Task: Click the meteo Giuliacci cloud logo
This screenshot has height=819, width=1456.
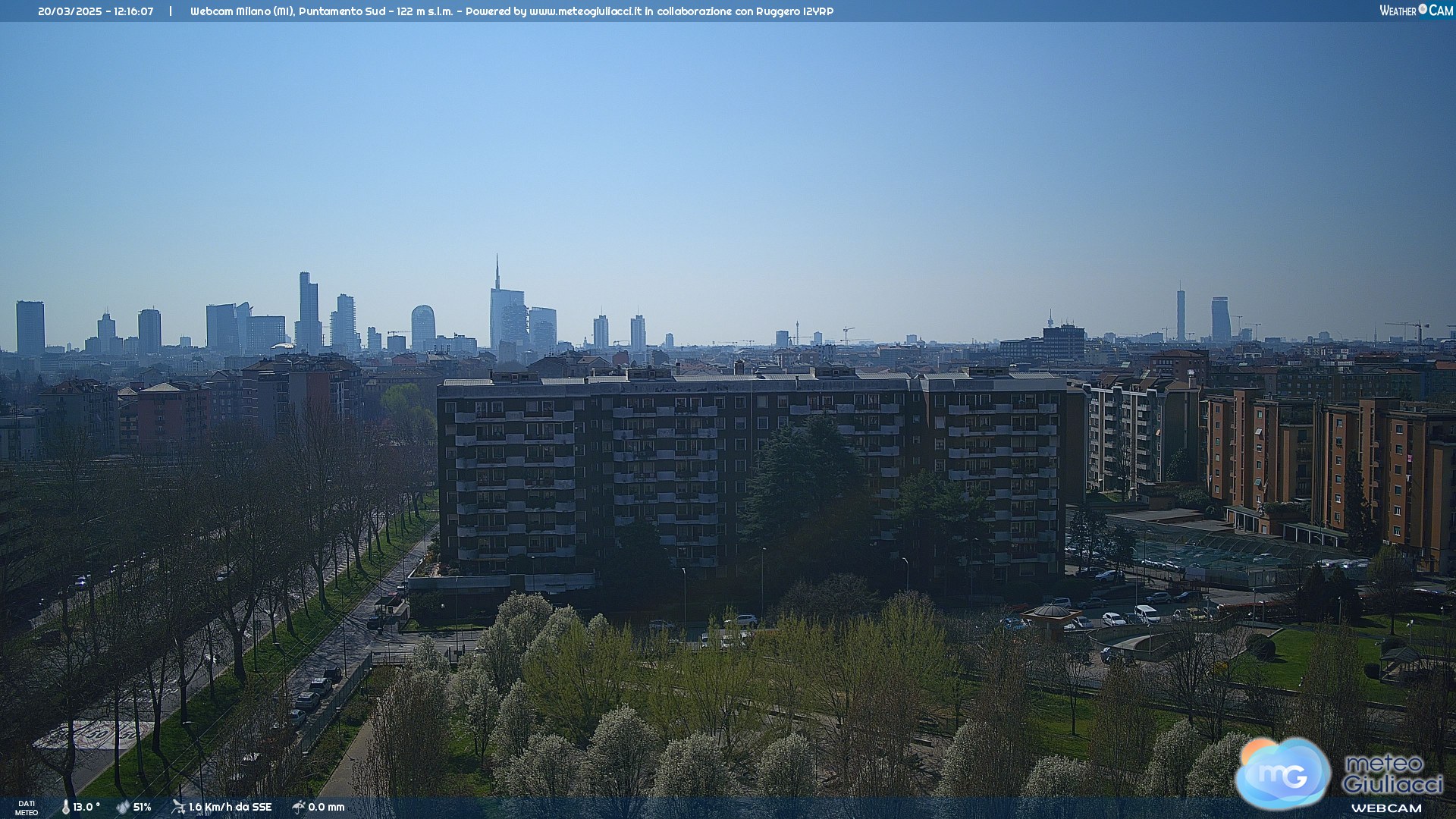Action: [1282, 773]
